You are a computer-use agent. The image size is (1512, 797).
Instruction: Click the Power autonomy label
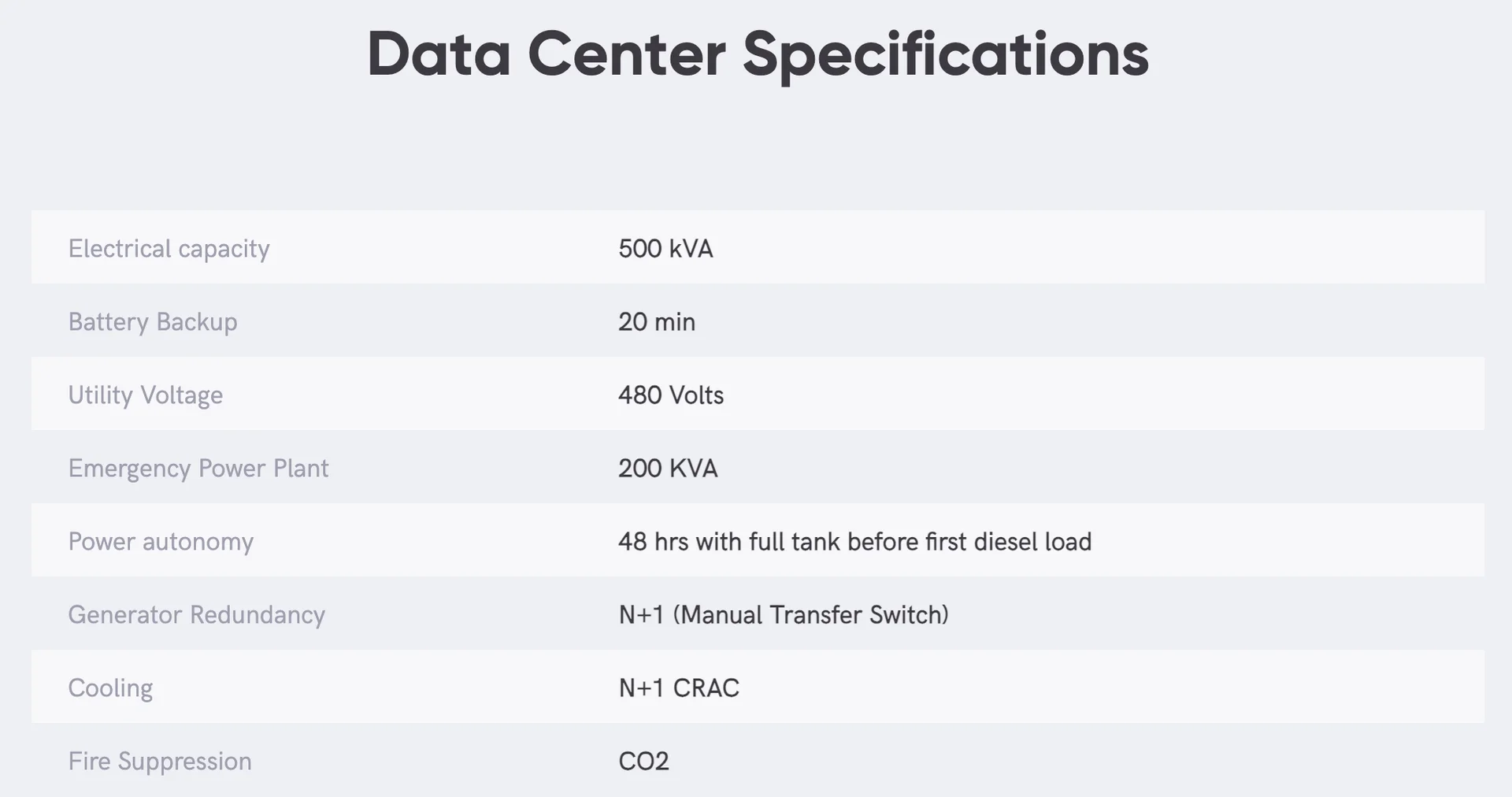161,541
